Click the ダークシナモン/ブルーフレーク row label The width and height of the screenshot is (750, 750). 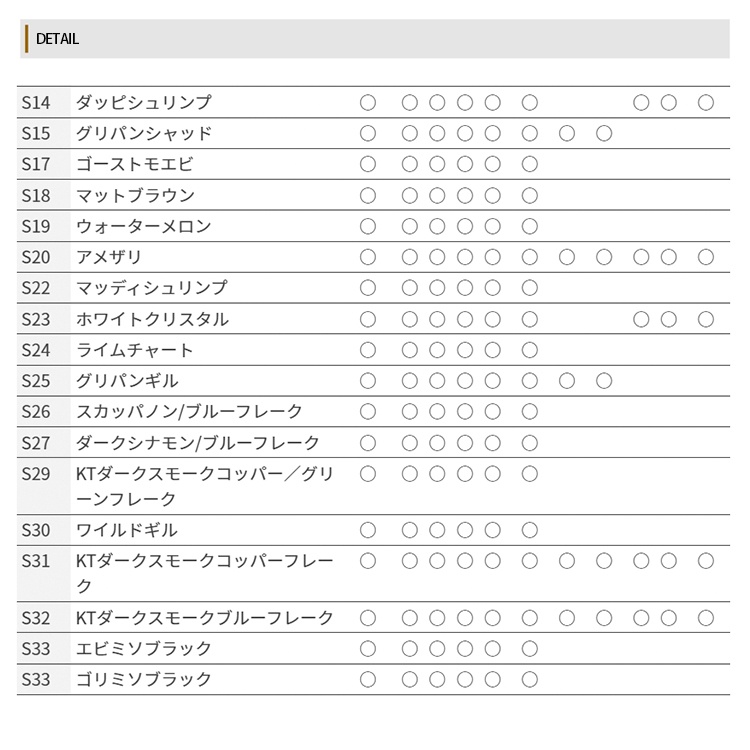[x=198, y=443]
